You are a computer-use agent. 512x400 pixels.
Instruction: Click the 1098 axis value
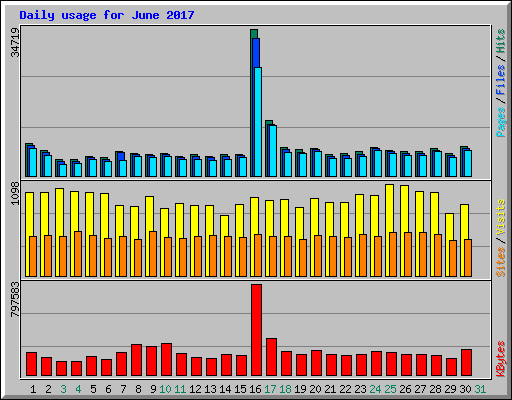[15, 193]
